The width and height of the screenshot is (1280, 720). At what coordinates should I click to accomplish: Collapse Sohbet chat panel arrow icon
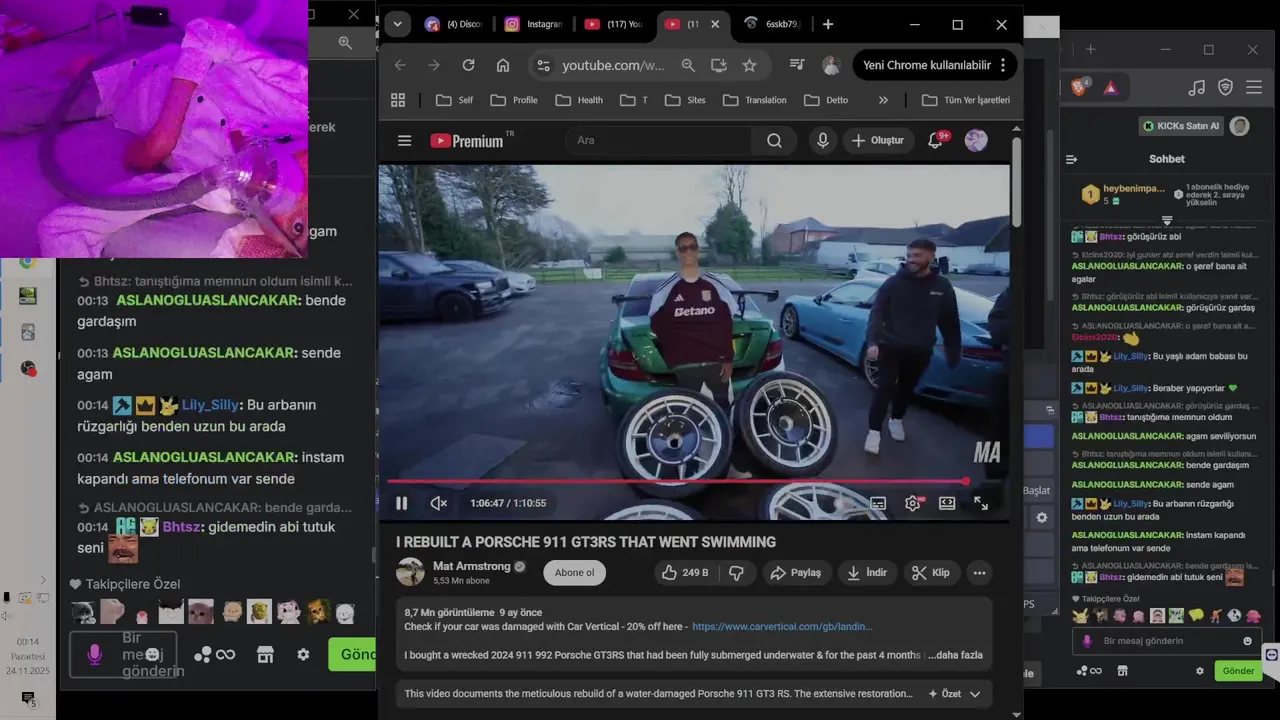coord(1071,159)
